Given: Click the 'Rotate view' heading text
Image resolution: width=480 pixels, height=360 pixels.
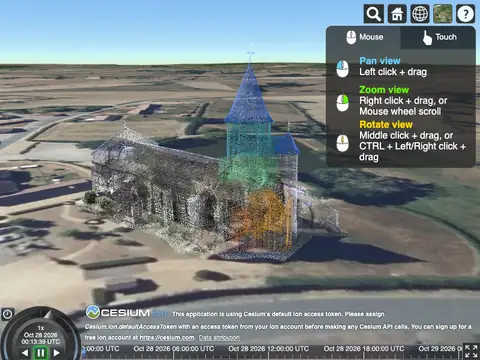Looking at the screenshot, I should pos(386,124).
